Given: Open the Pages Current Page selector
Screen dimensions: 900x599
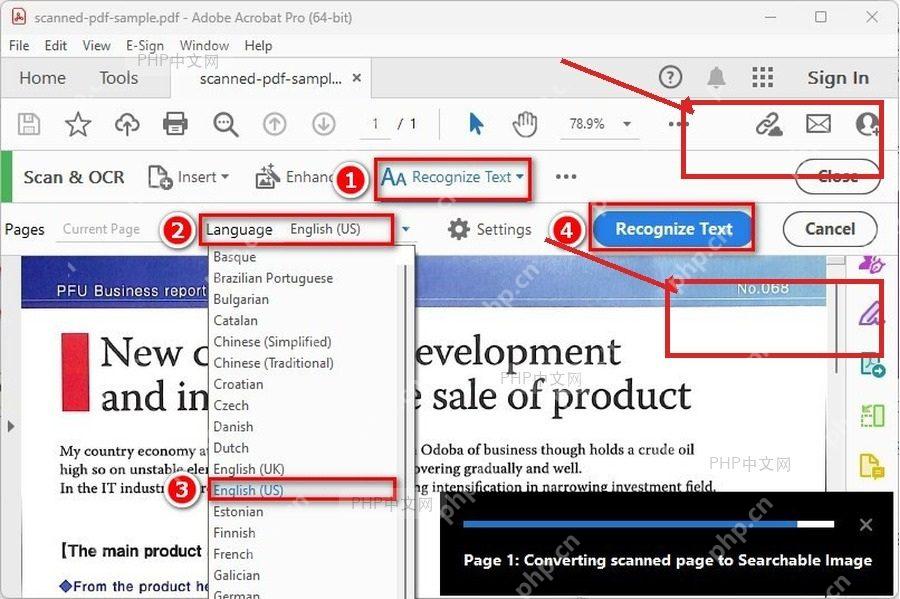Looking at the screenshot, I should coord(101,230).
